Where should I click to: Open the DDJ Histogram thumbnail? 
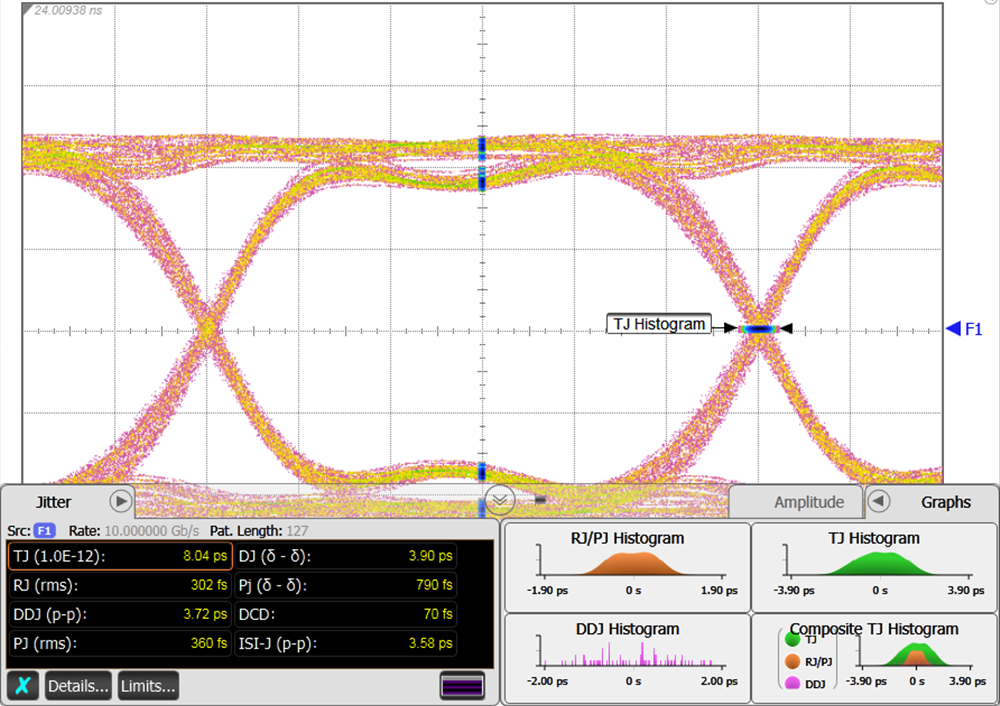click(627, 656)
